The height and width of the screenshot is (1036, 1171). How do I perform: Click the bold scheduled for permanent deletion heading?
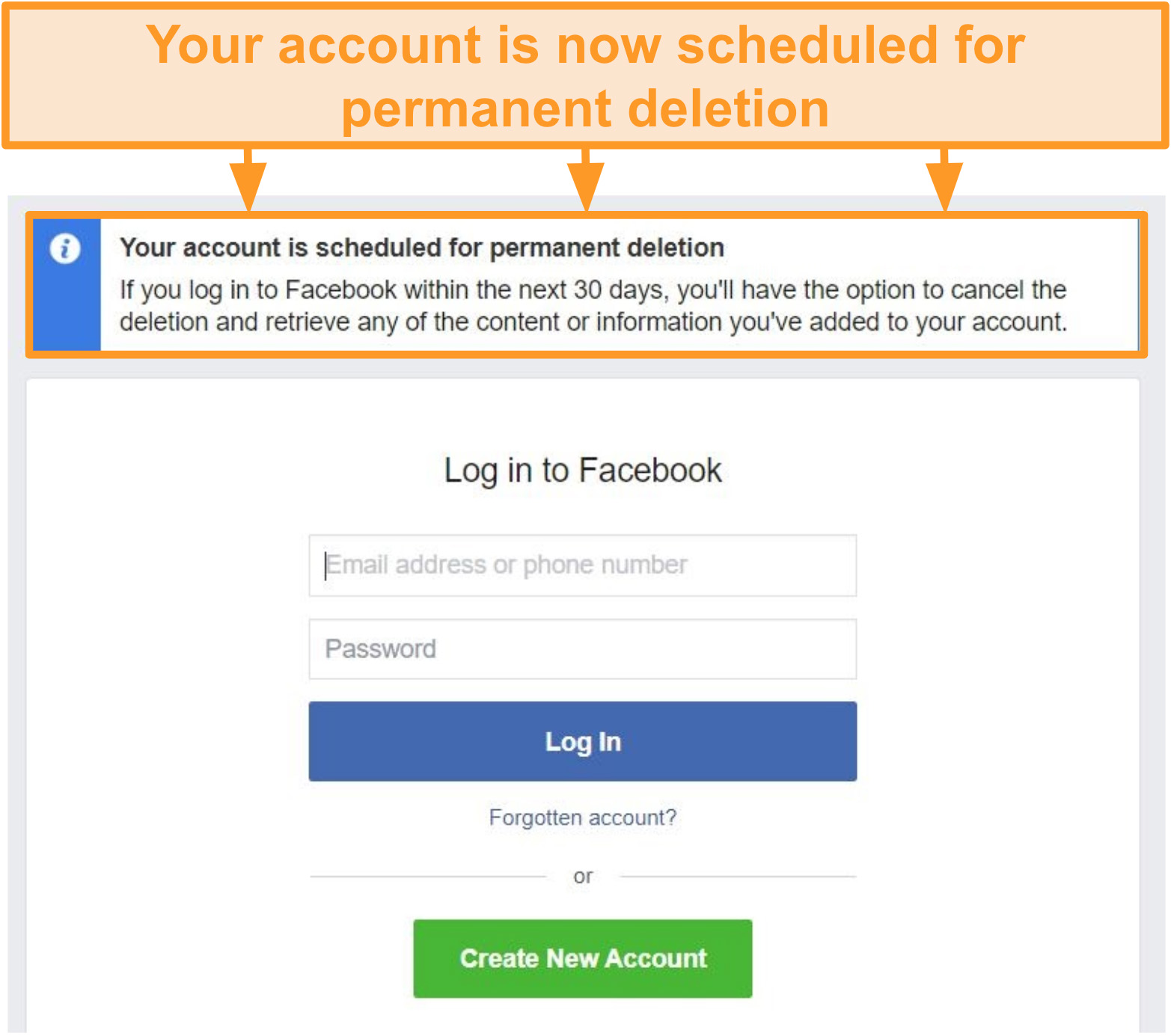click(422, 248)
